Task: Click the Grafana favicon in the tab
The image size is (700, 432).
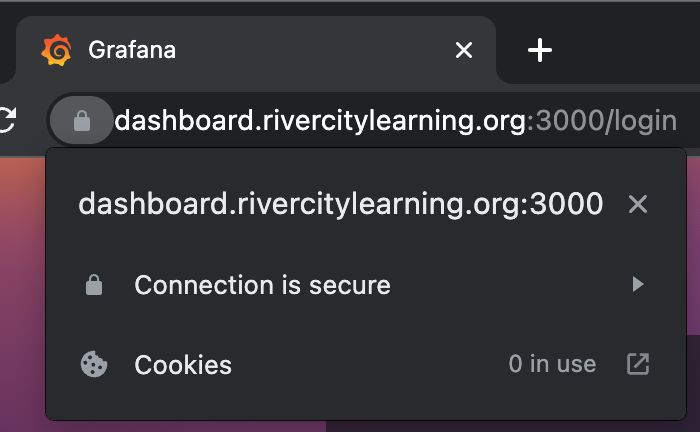Action: tap(56, 50)
